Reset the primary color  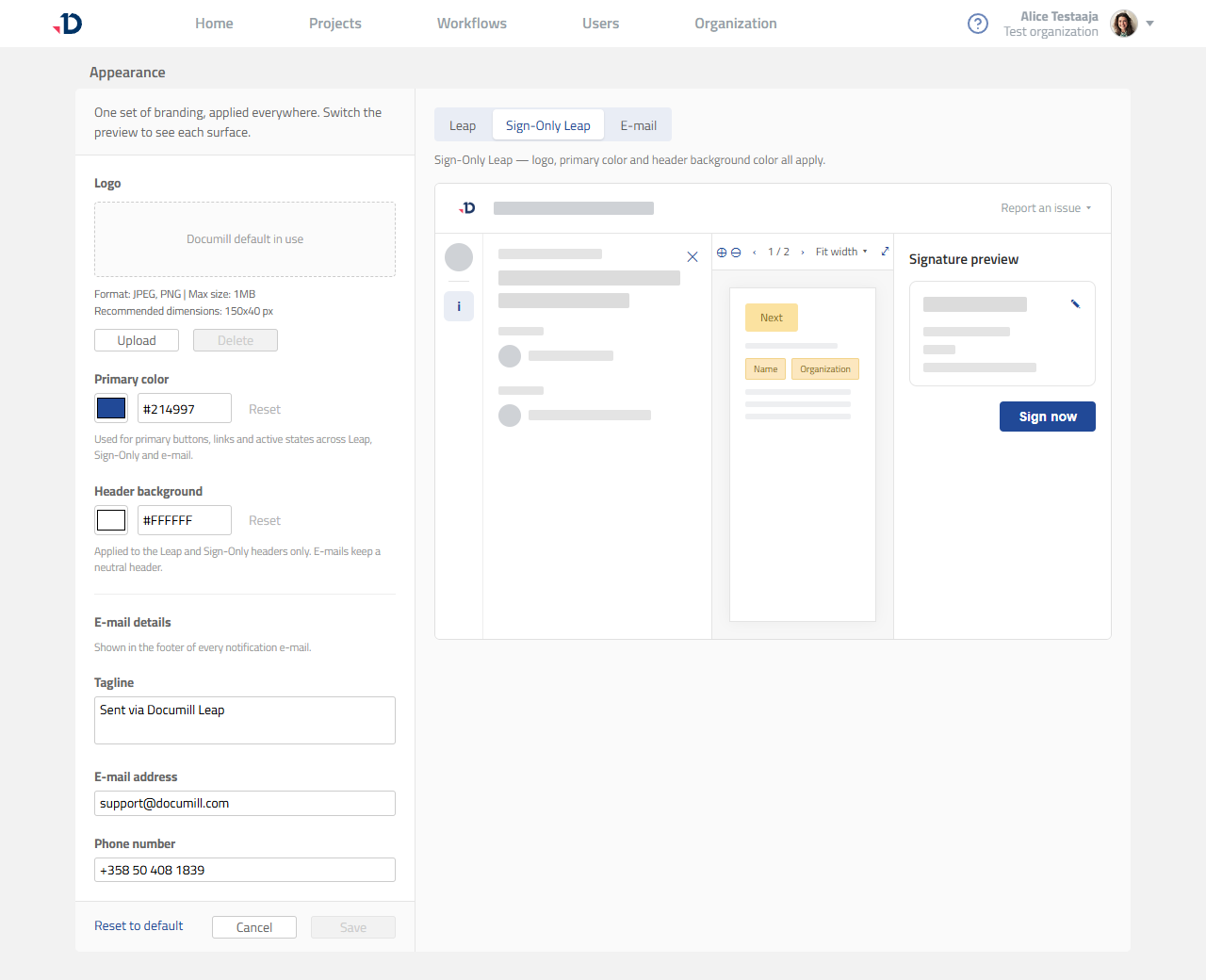pyautogui.click(x=265, y=409)
